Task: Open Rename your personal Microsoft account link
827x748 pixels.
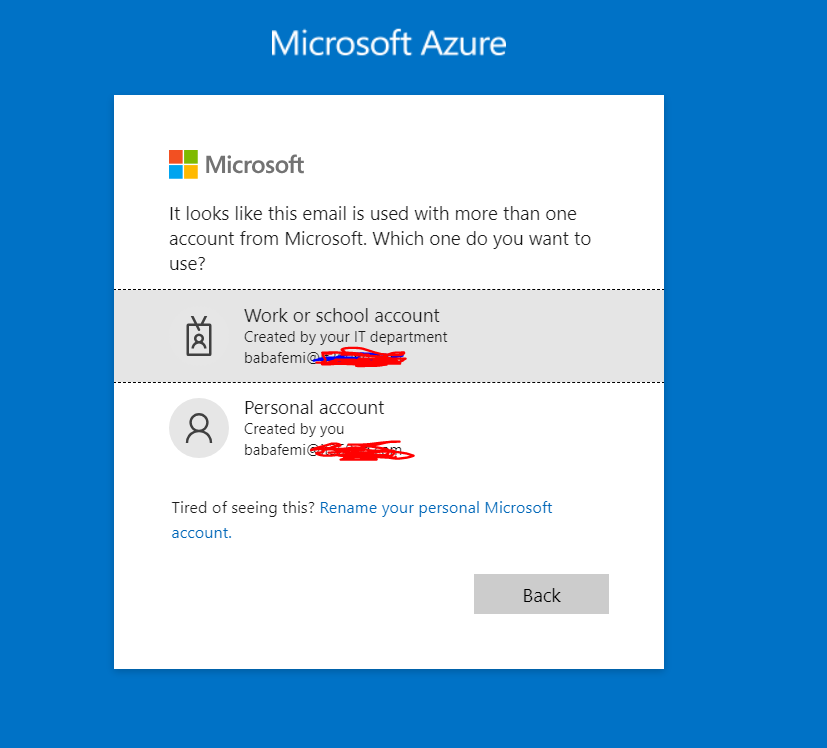Action: click(362, 520)
